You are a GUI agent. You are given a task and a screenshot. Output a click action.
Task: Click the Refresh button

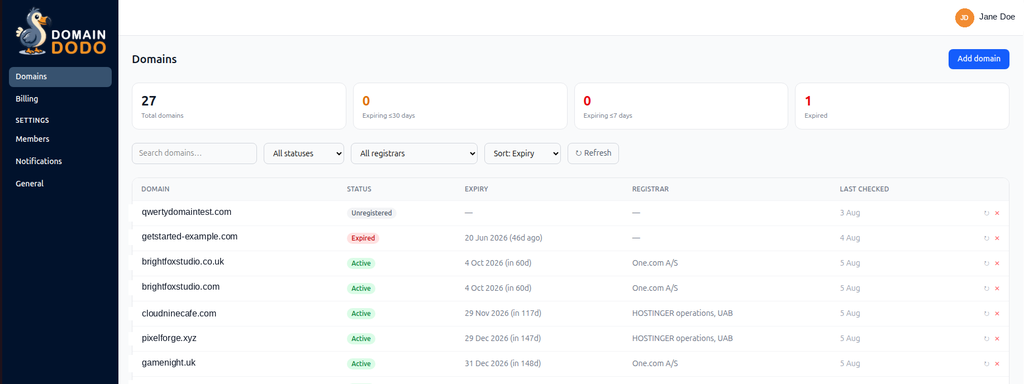click(593, 153)
